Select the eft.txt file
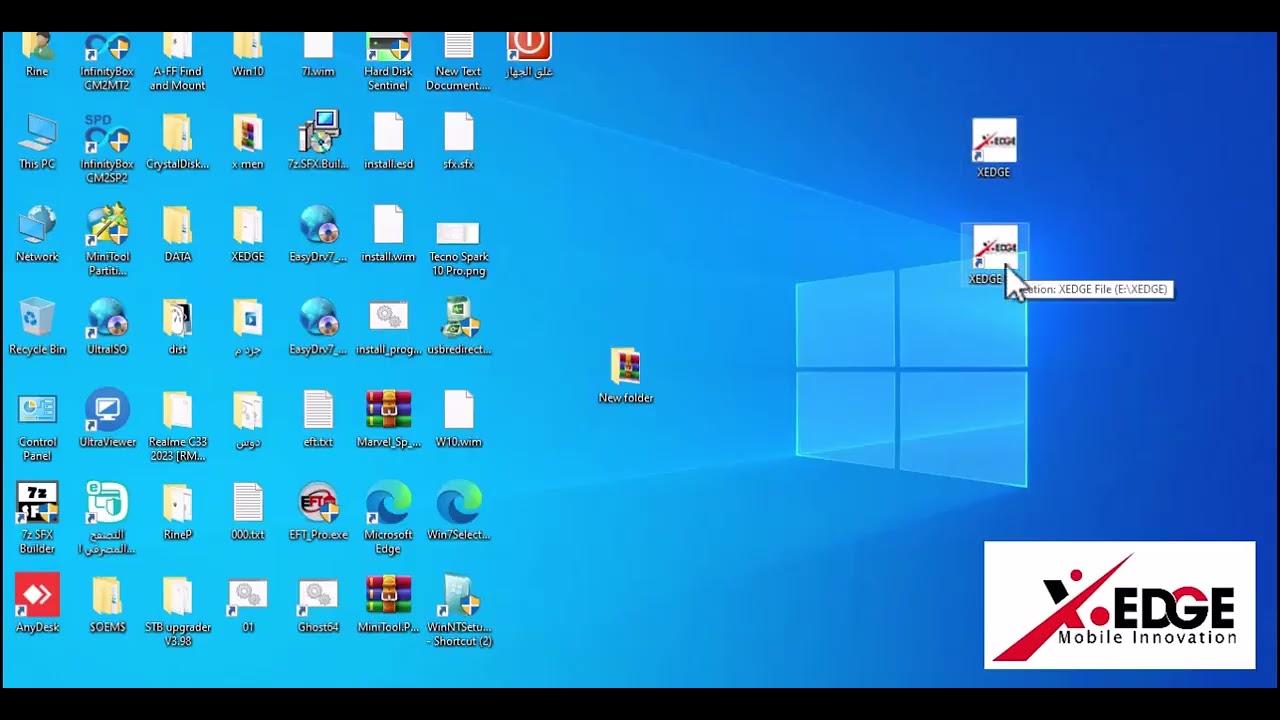Viewport: 1280px width, 720px height. (x=318, y=419)
